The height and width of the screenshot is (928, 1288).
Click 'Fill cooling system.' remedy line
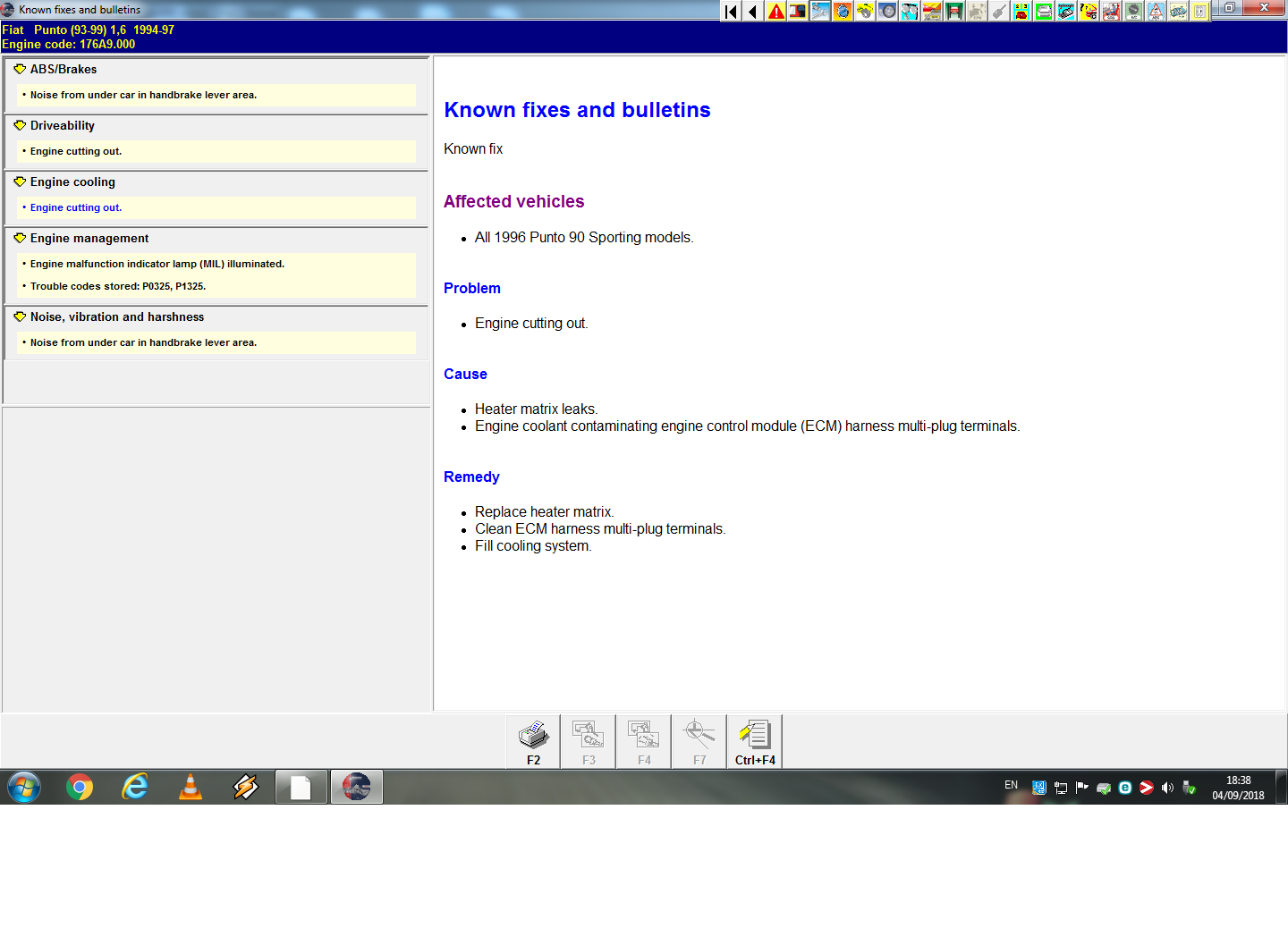[x=533, y=545]
